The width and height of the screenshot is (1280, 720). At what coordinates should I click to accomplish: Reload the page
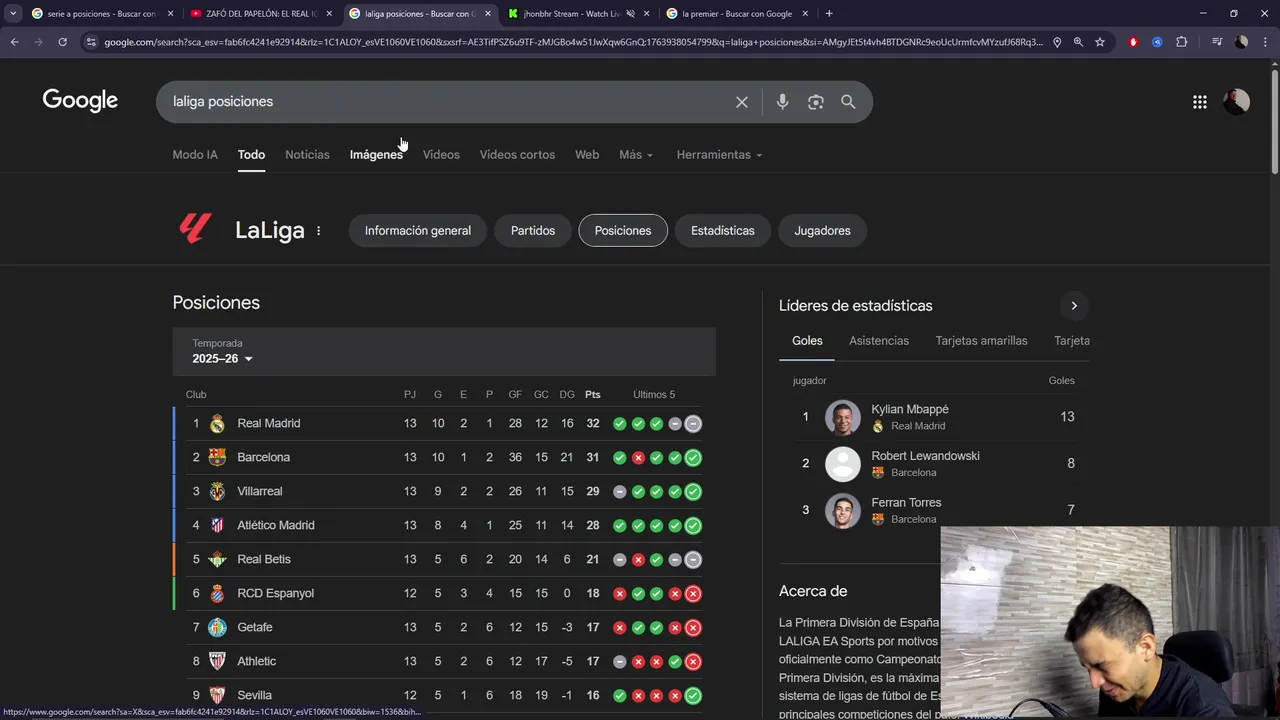tap(62, 42)
